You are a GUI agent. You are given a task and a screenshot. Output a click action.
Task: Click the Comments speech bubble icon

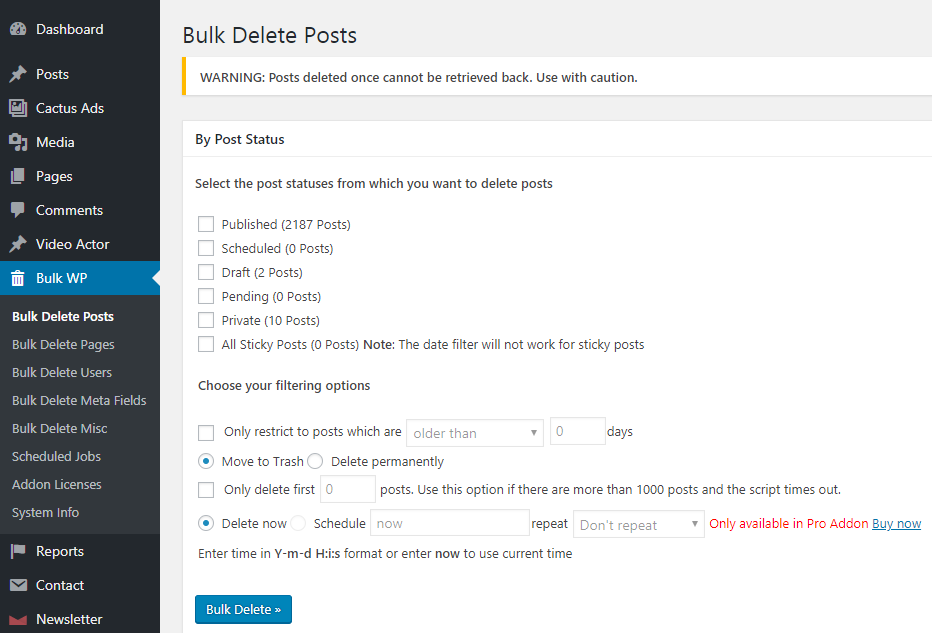coord(18,210)
